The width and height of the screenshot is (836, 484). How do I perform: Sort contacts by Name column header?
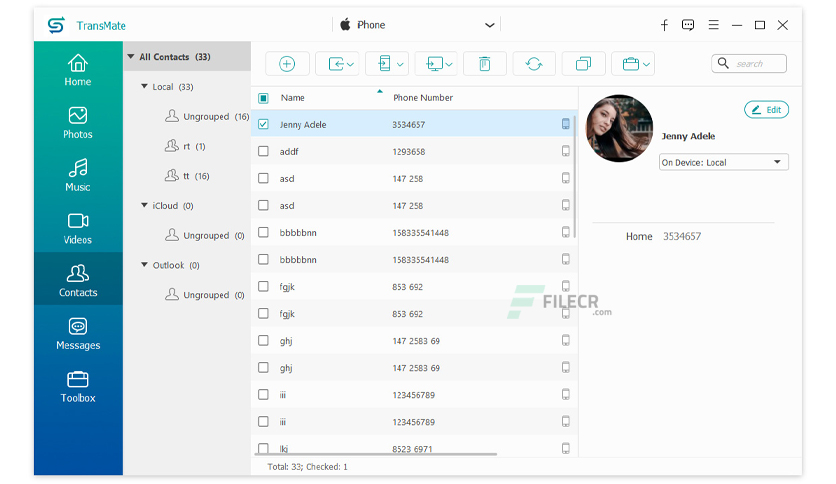(x=293, y=98)
